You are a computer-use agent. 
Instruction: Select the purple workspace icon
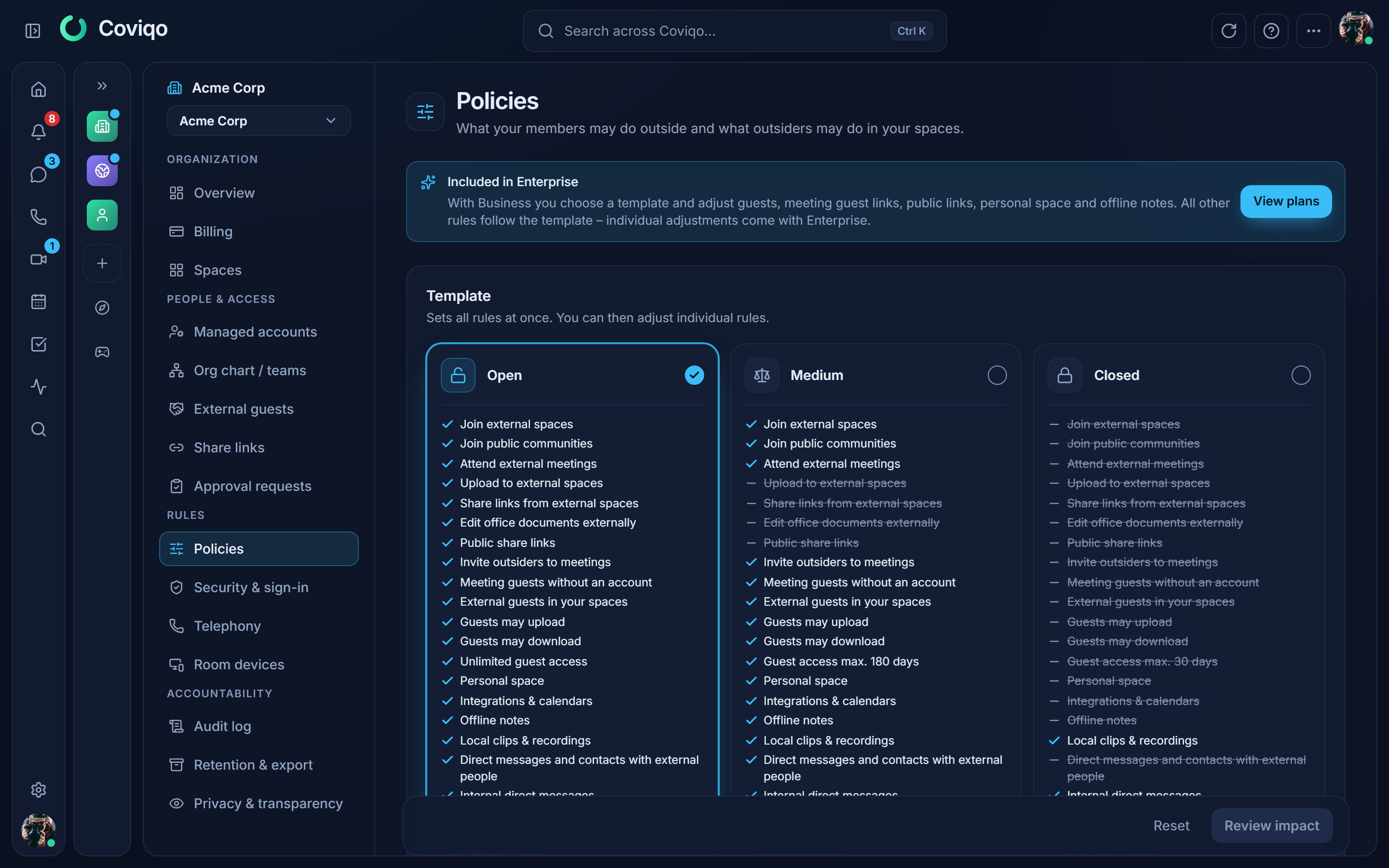102,171
